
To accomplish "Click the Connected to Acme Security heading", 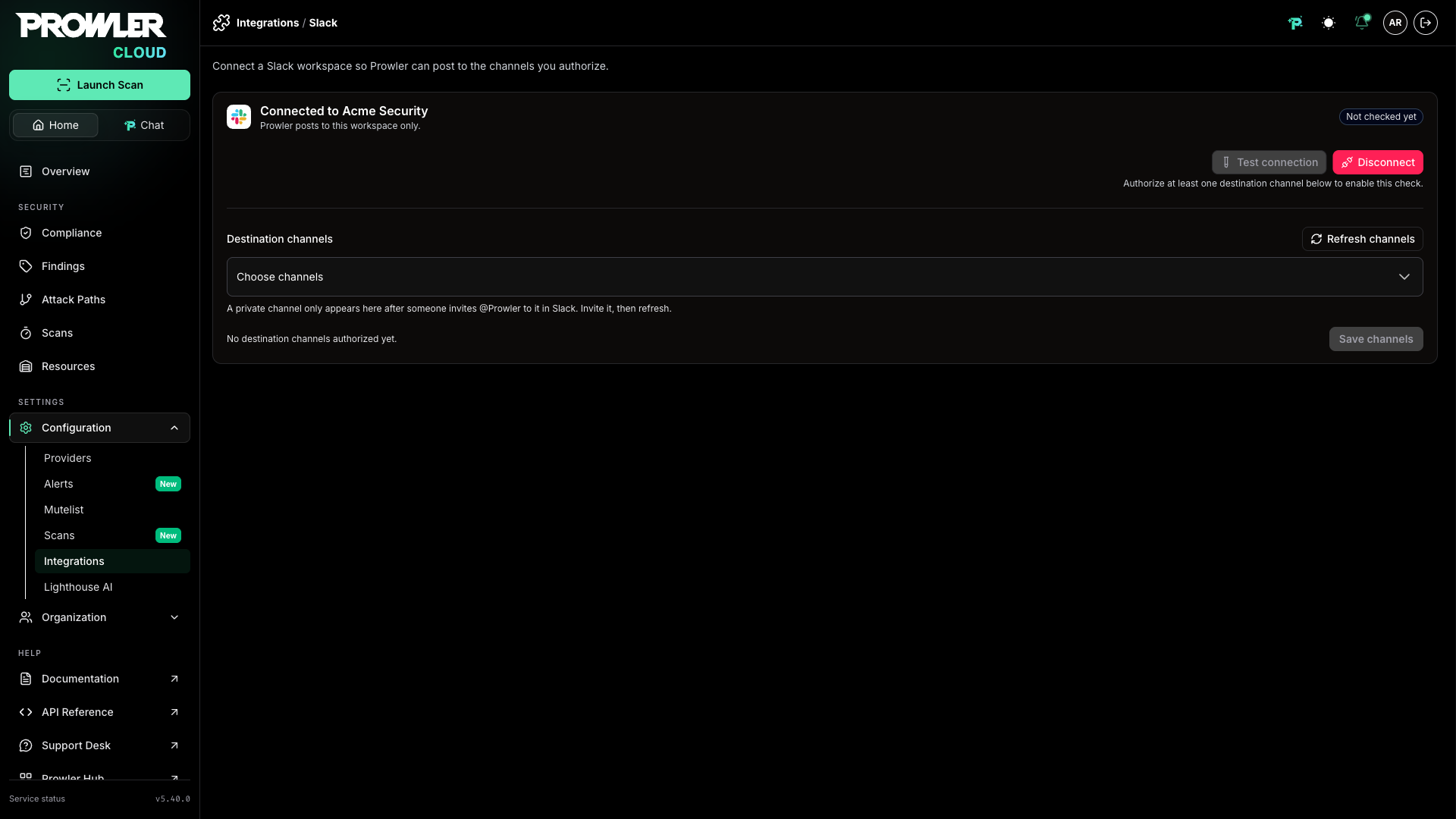I will click(x=344, y=111).
